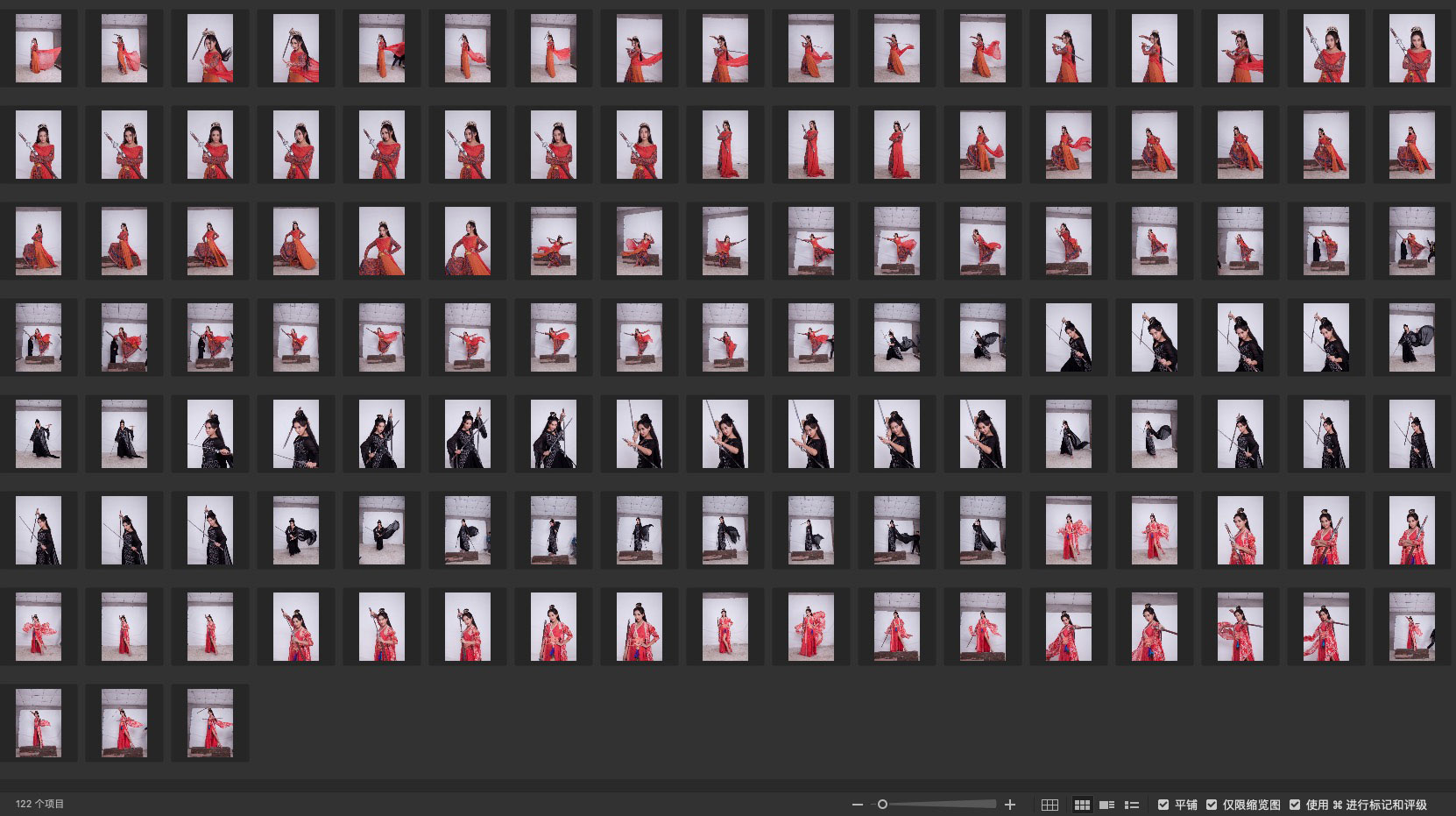The image size is (1456, 816).
Task: Select the last thumbnail in the top row
Action: (x=1411, y=48)
